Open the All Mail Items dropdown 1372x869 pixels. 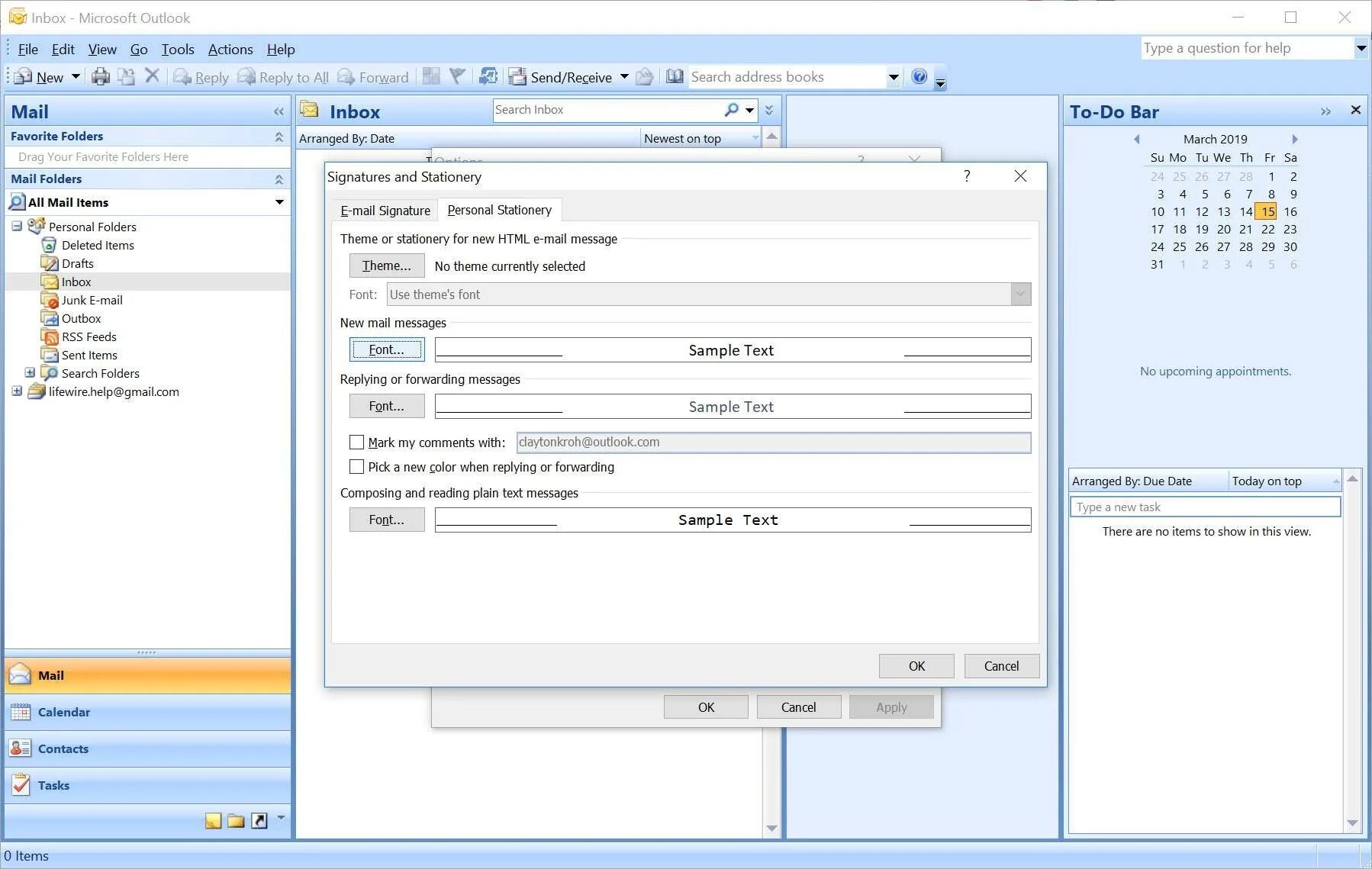pos(279,202)
